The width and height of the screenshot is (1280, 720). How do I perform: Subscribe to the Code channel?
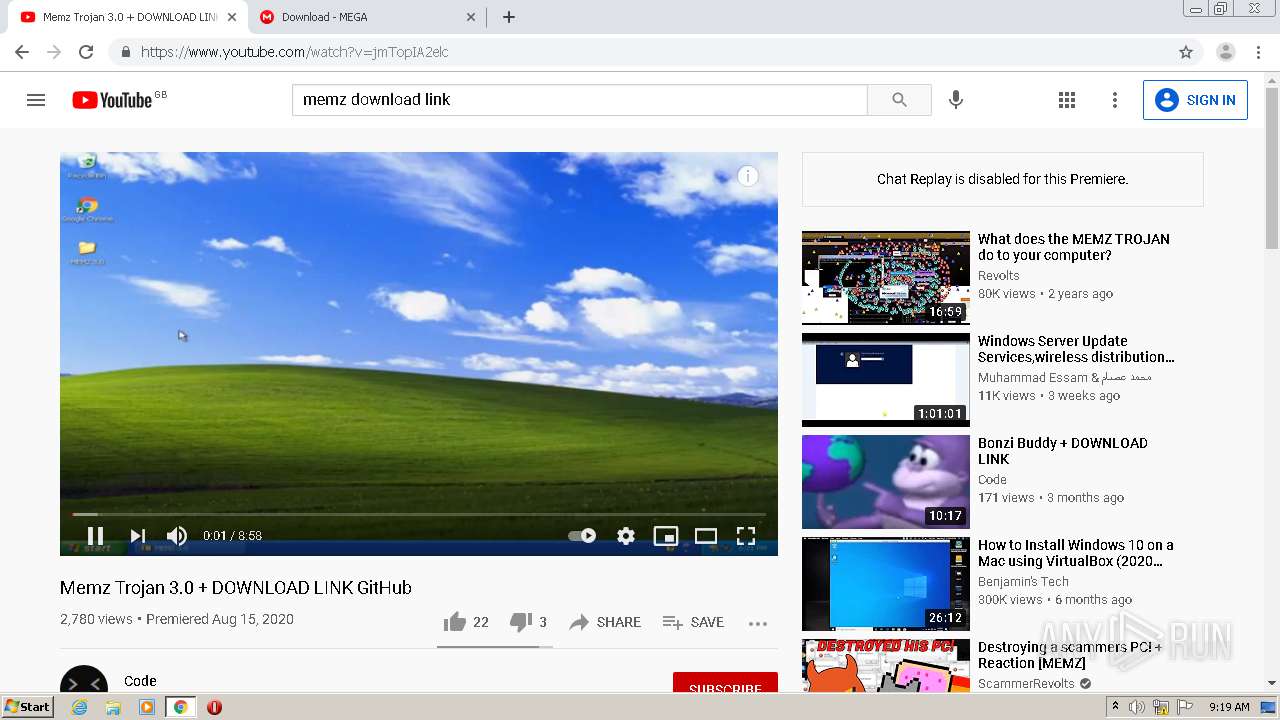pos(725,684)
